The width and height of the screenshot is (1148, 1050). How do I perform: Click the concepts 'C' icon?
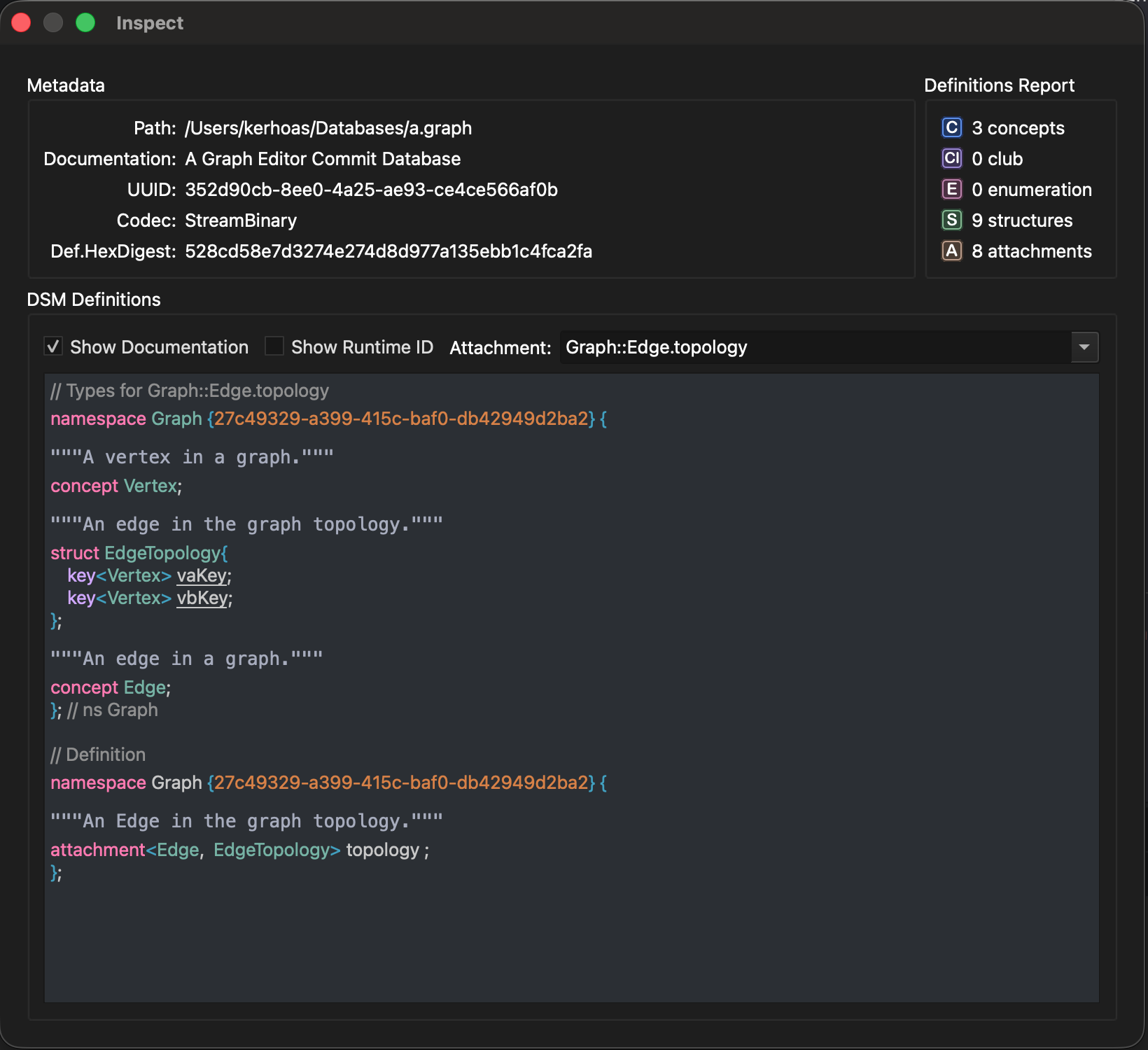951,128
